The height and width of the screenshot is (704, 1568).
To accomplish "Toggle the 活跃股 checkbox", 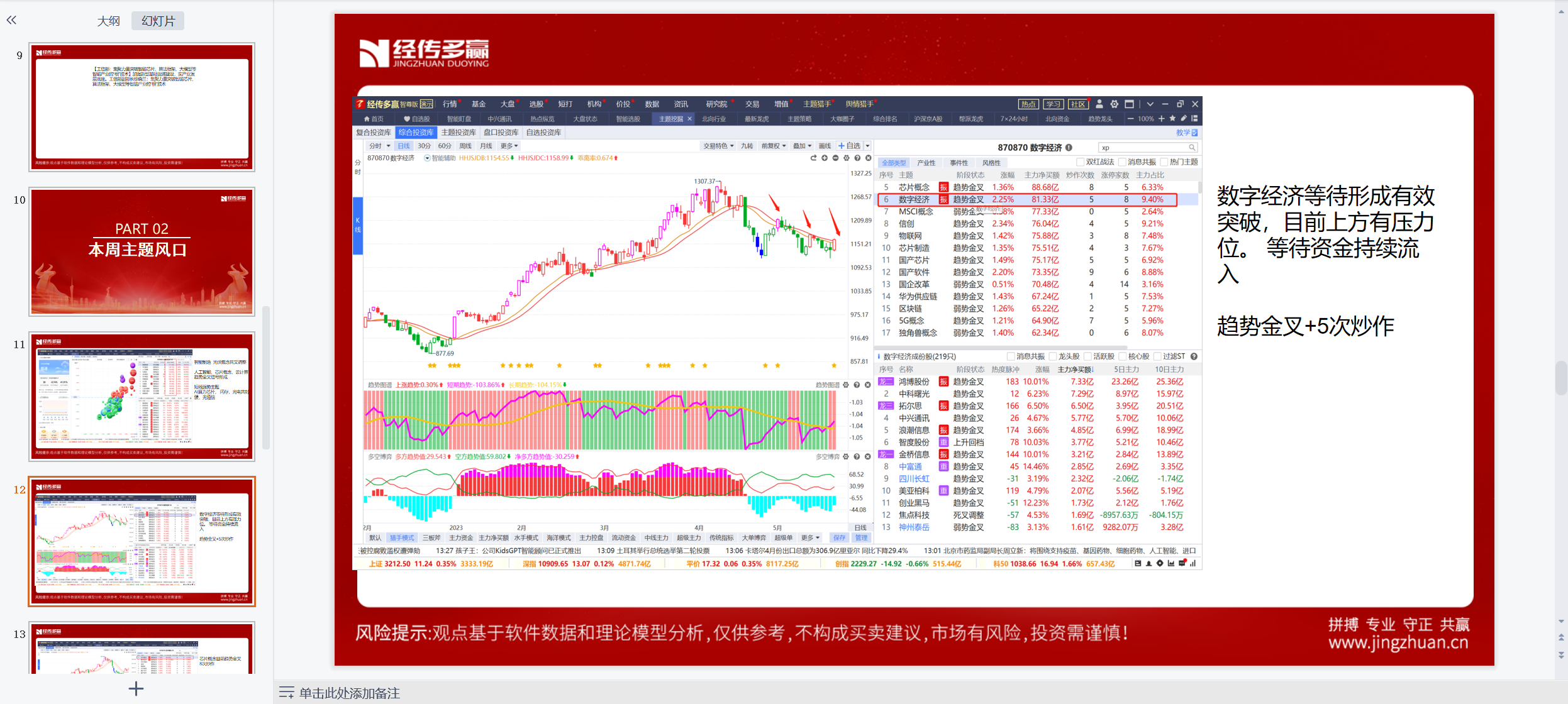I will tap(1087, 356).
